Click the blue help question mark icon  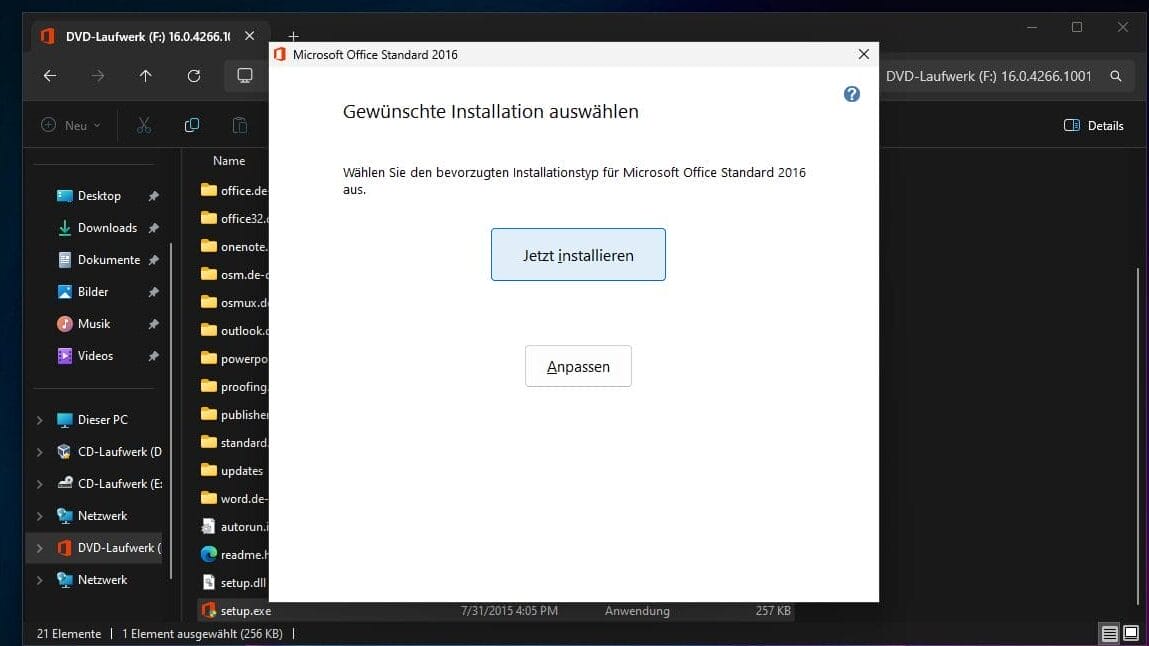851,94
